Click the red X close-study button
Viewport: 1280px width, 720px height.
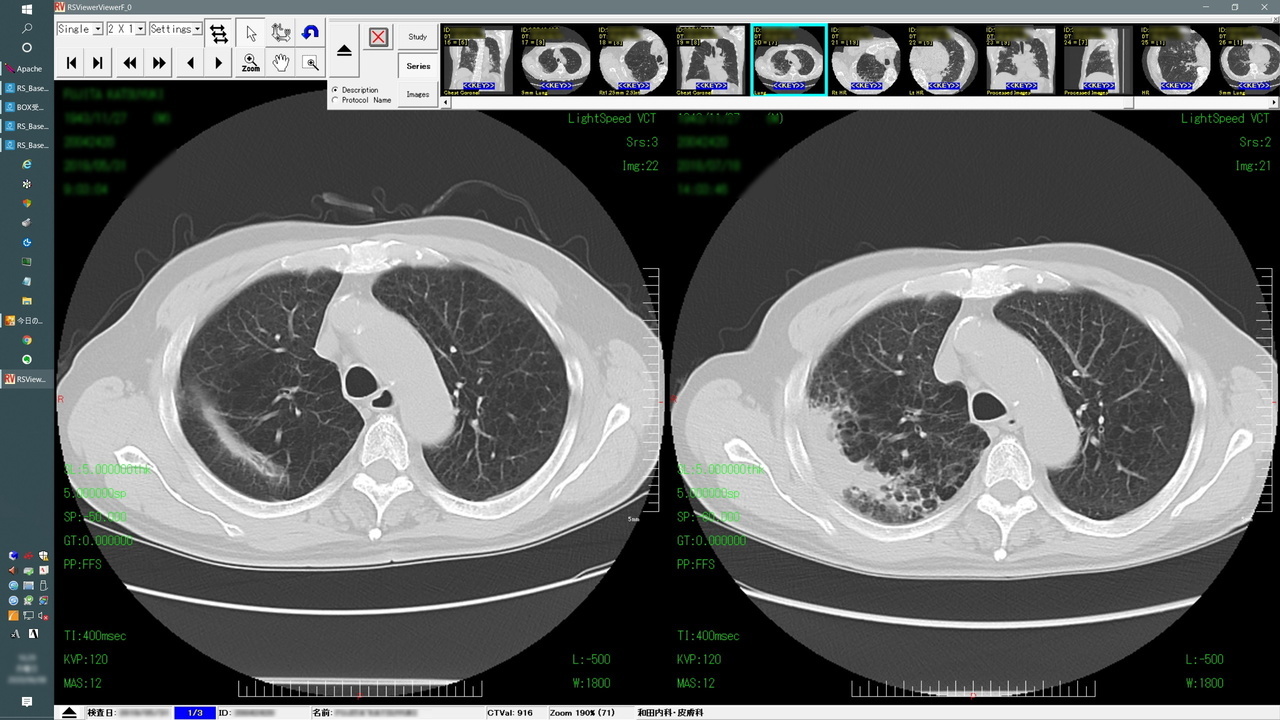tap(378, 37)
